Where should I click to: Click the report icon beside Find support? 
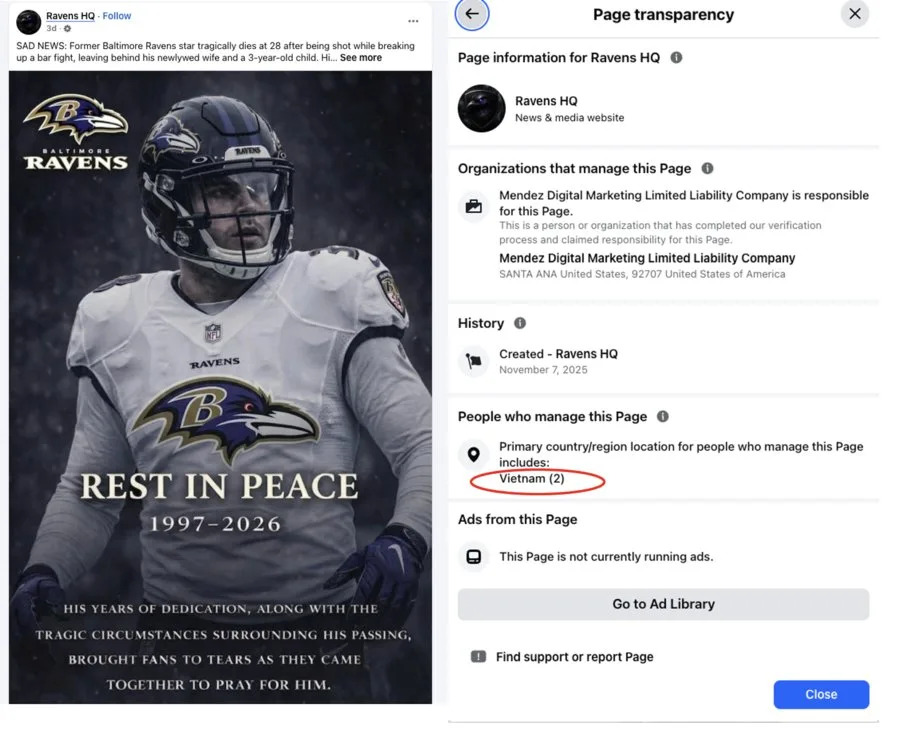(478, 657)
